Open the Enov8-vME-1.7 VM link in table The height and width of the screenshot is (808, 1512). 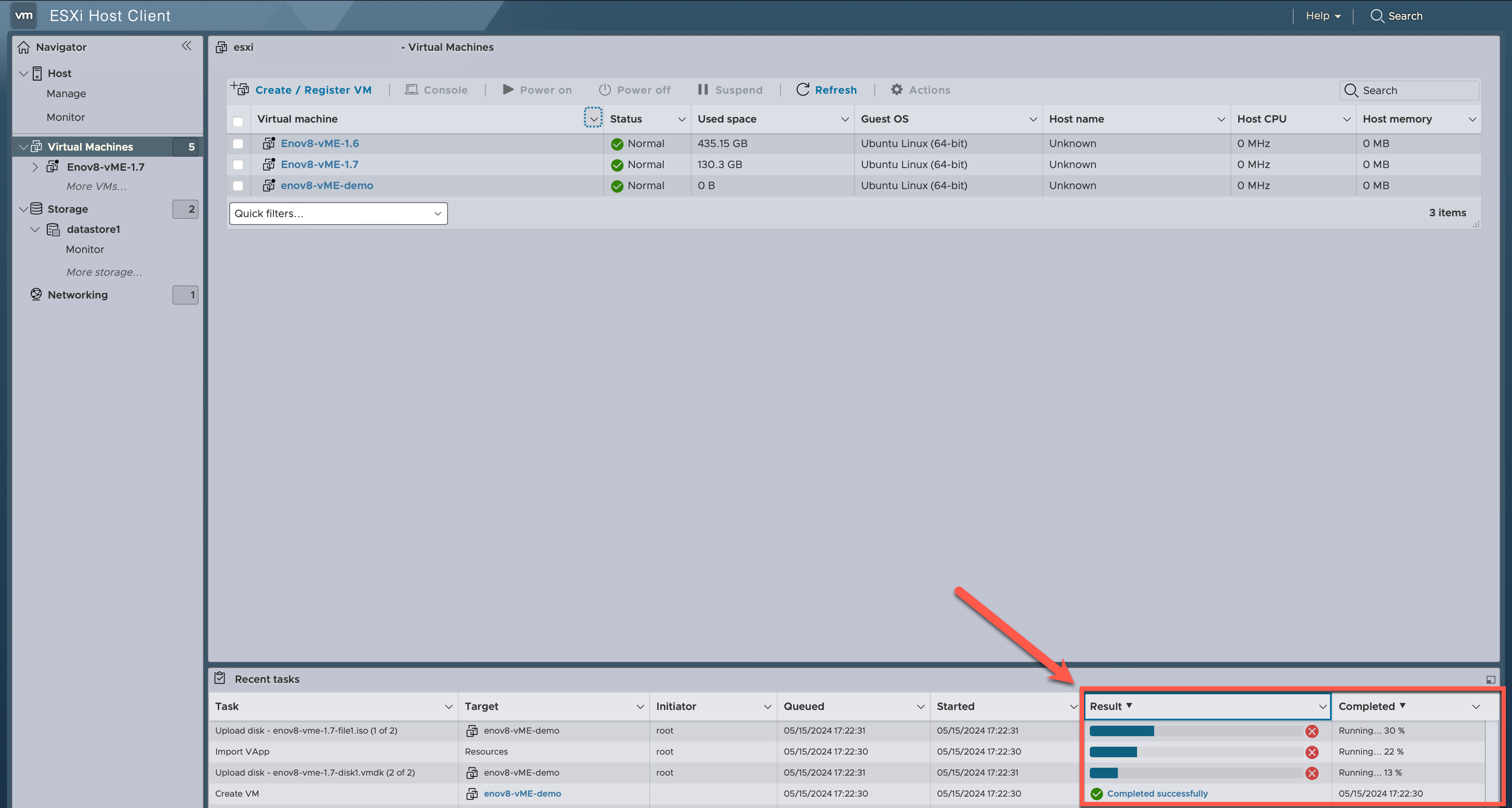click(x=319, y=165)
